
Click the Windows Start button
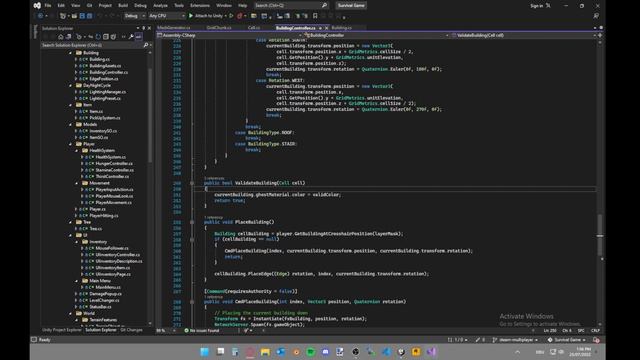(204, 352)
